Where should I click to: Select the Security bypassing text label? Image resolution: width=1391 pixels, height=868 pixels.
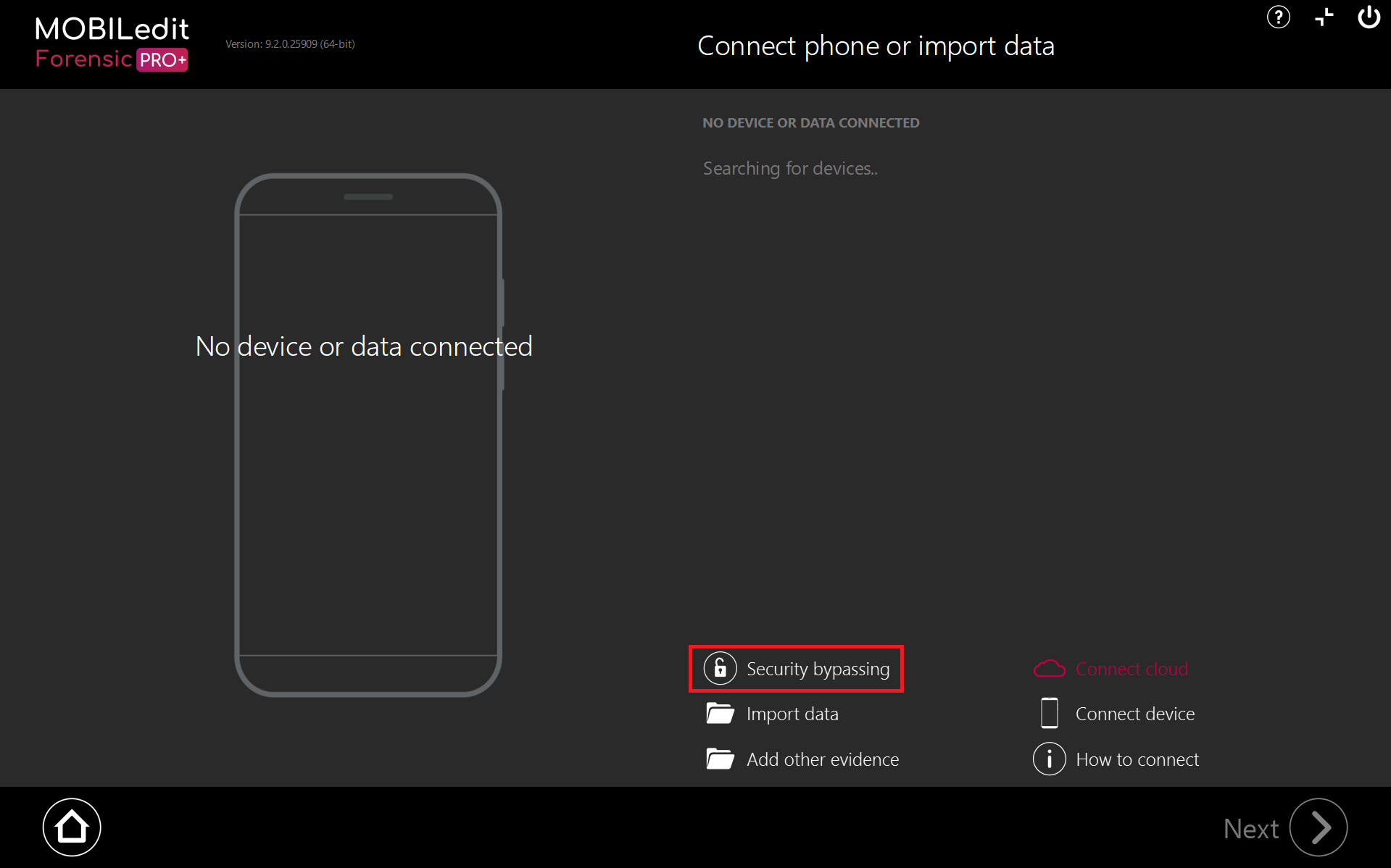[818, 669]
